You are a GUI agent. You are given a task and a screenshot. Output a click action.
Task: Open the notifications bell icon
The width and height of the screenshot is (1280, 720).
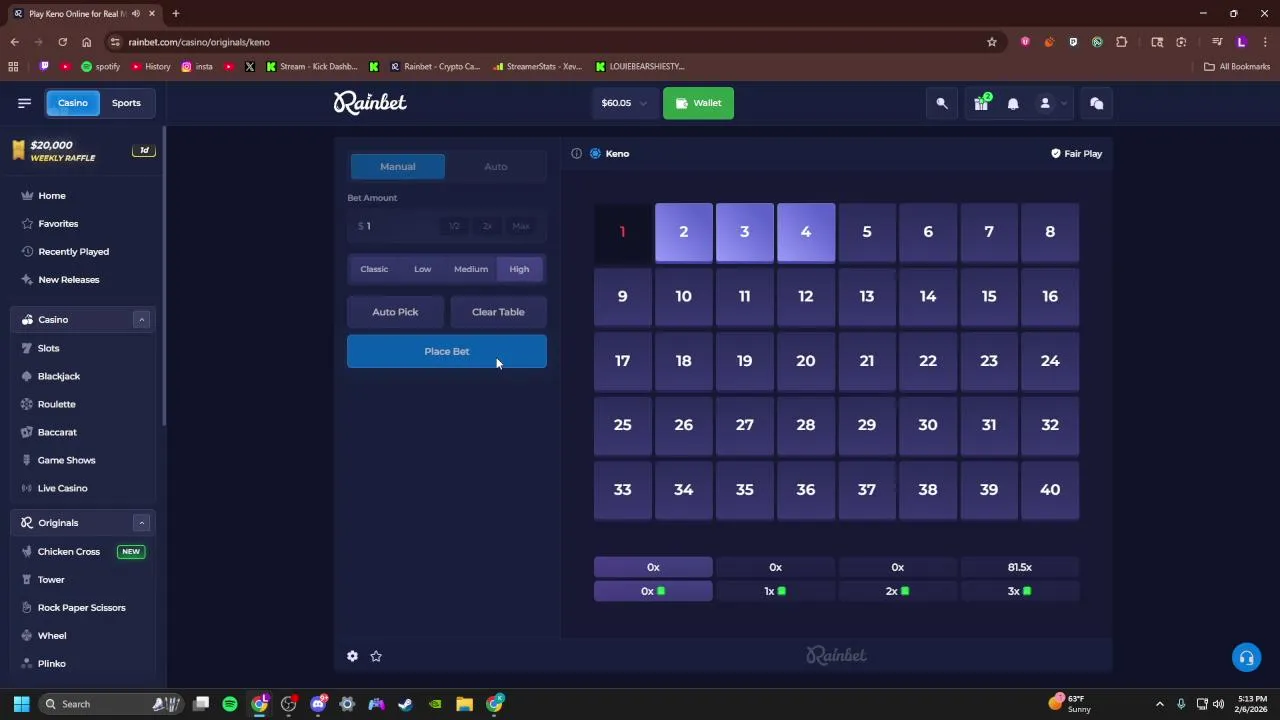(1013, 103)
